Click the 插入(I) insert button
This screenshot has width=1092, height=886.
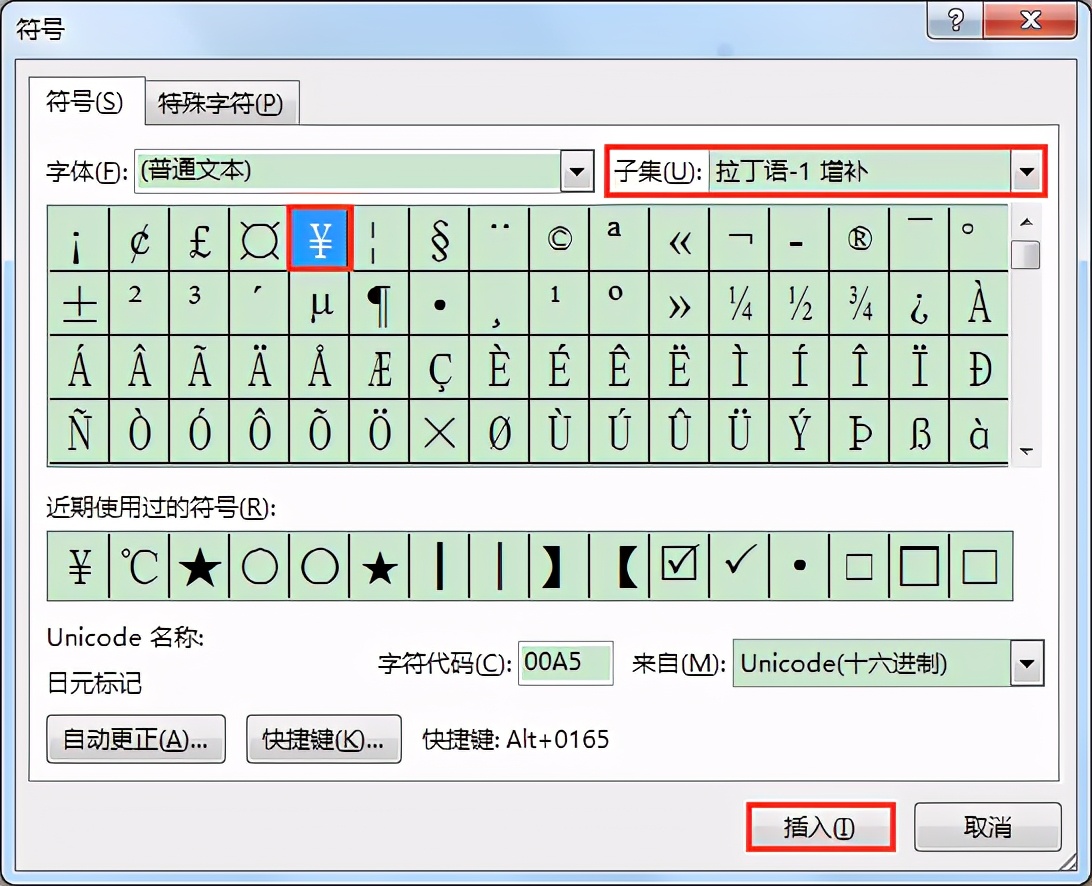pyautogui.click(x=820, y=829)
